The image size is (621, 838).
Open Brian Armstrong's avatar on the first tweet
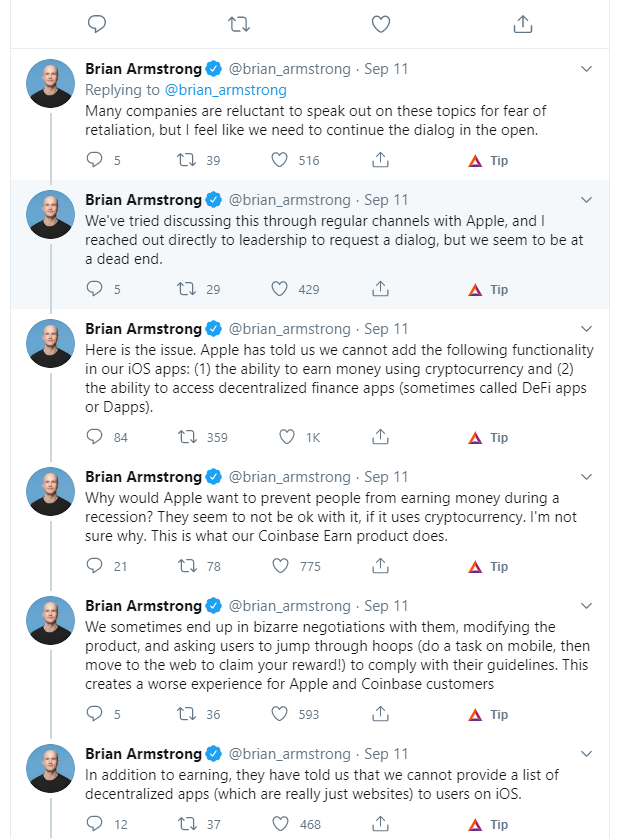51,83
